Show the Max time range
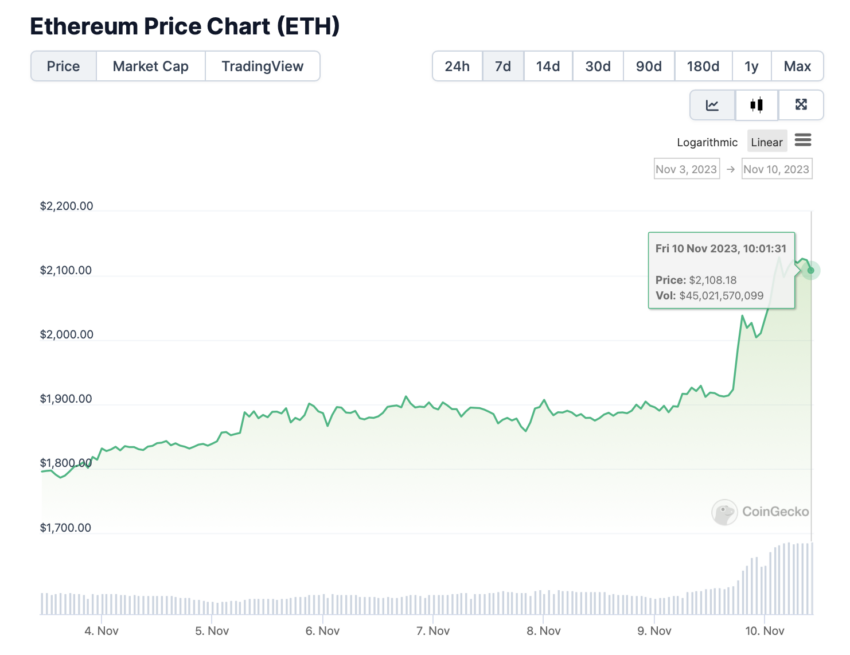Screen dimensions: 850x655 point(797,66)
